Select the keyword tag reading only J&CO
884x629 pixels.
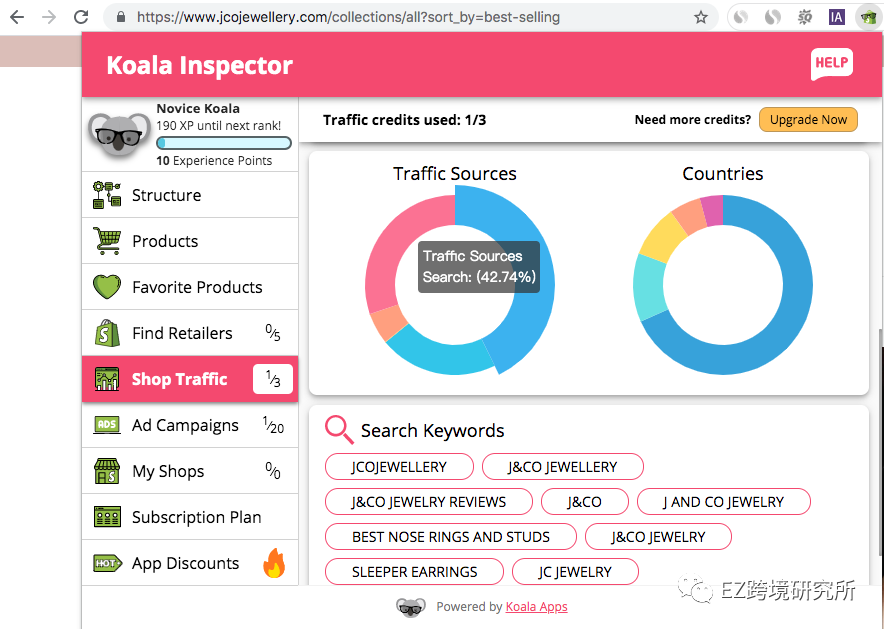pyautogui.click(x=585, y=502)
